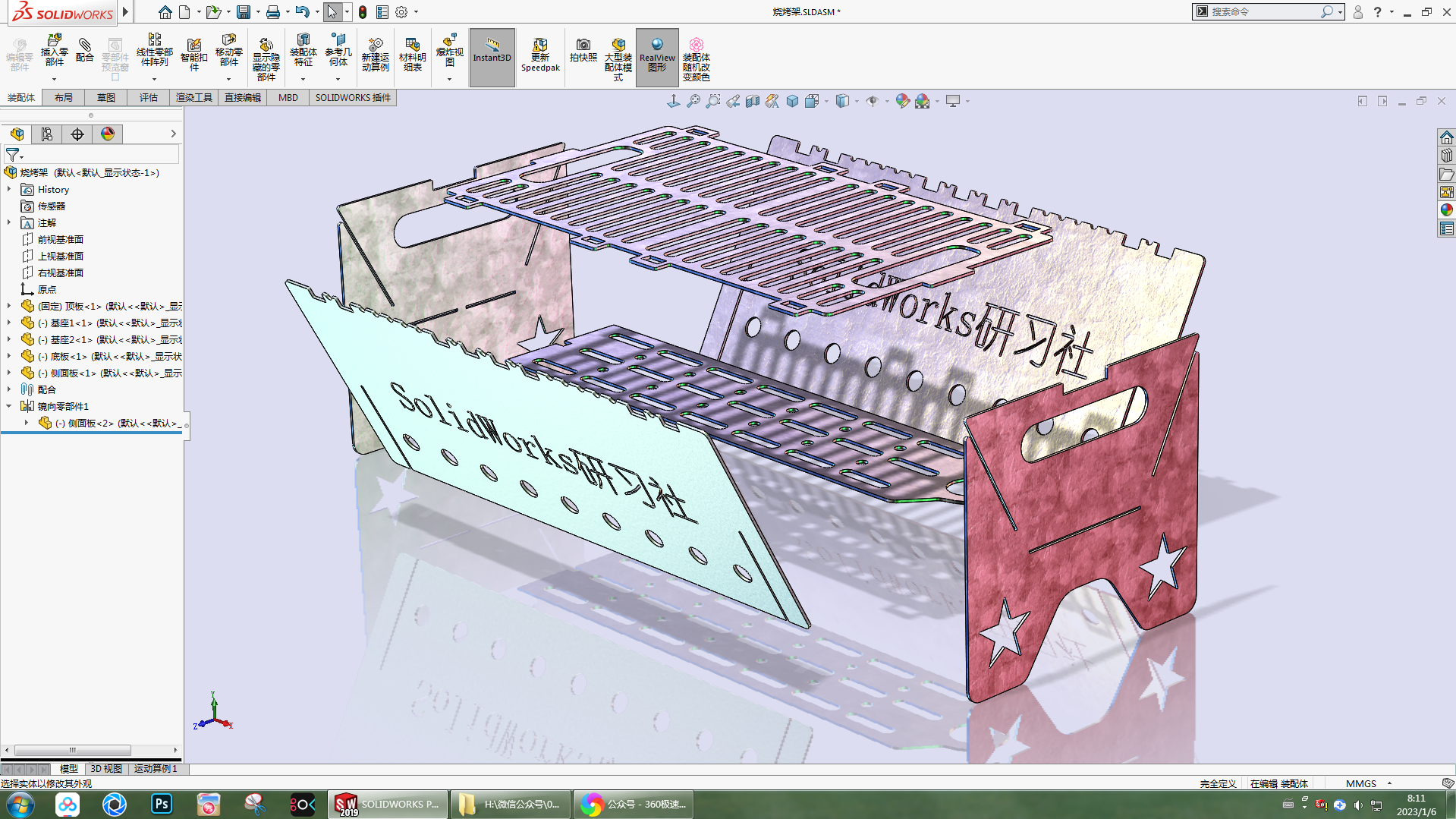1456x819 pixels.
Task: Expand the 底板<1> component node
Action: point(9,356)
